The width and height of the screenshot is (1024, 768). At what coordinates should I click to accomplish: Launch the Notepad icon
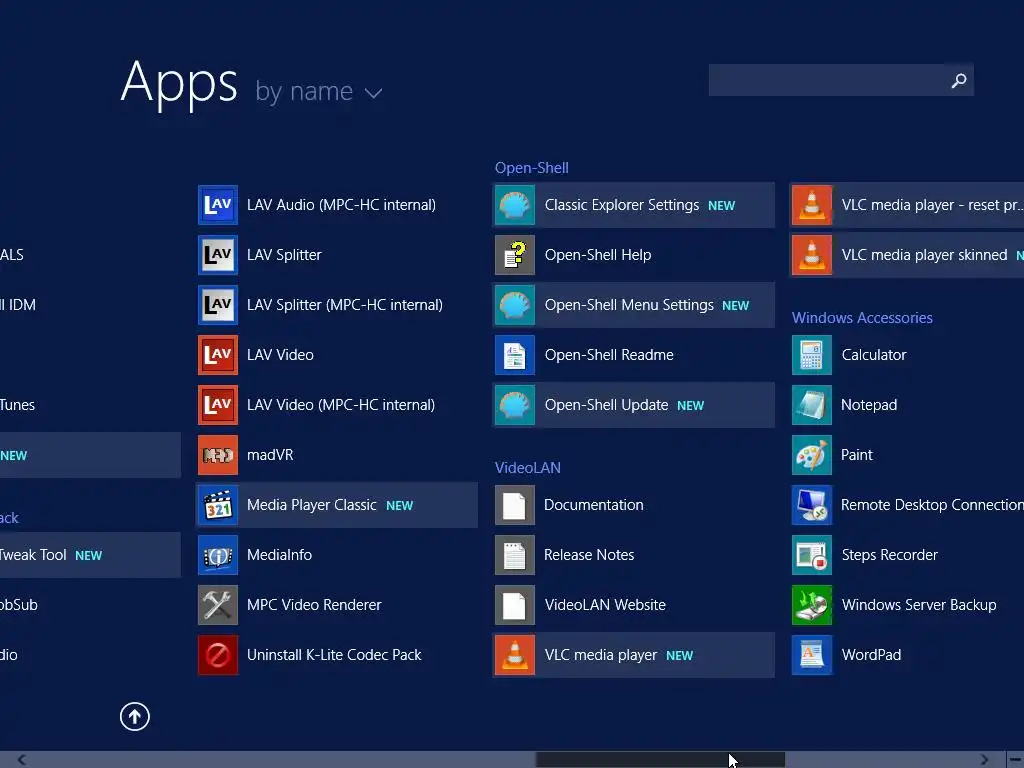pyautogui.click(x=812, y=405)
